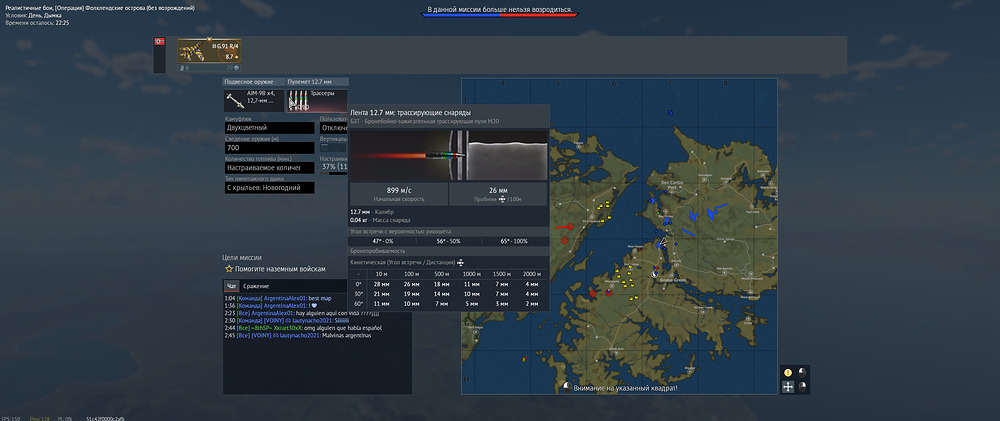
Task: Open the Сведение оружия dropdown showing 700
Action: 269,148
